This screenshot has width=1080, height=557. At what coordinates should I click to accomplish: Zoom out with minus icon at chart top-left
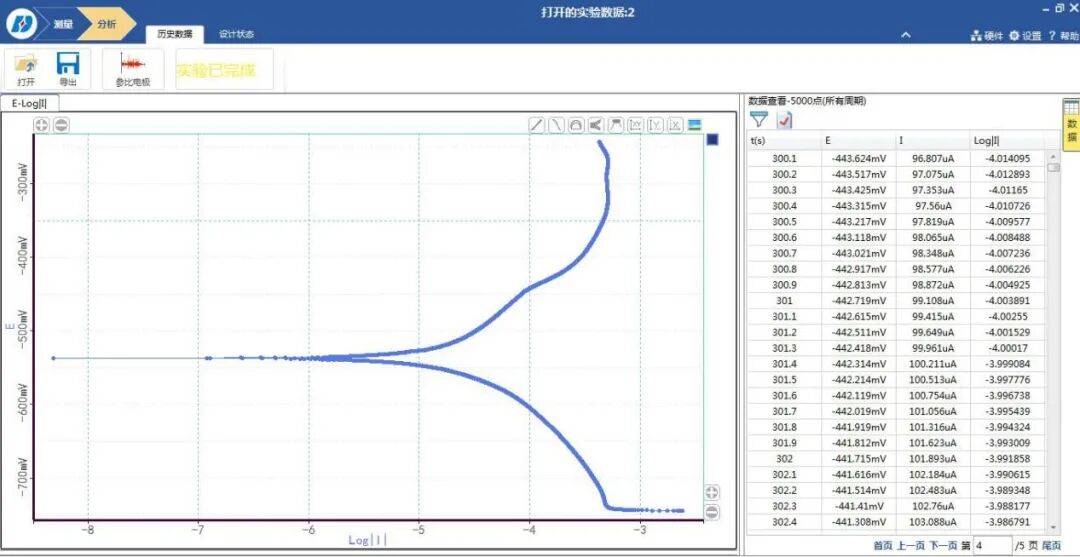61,125
